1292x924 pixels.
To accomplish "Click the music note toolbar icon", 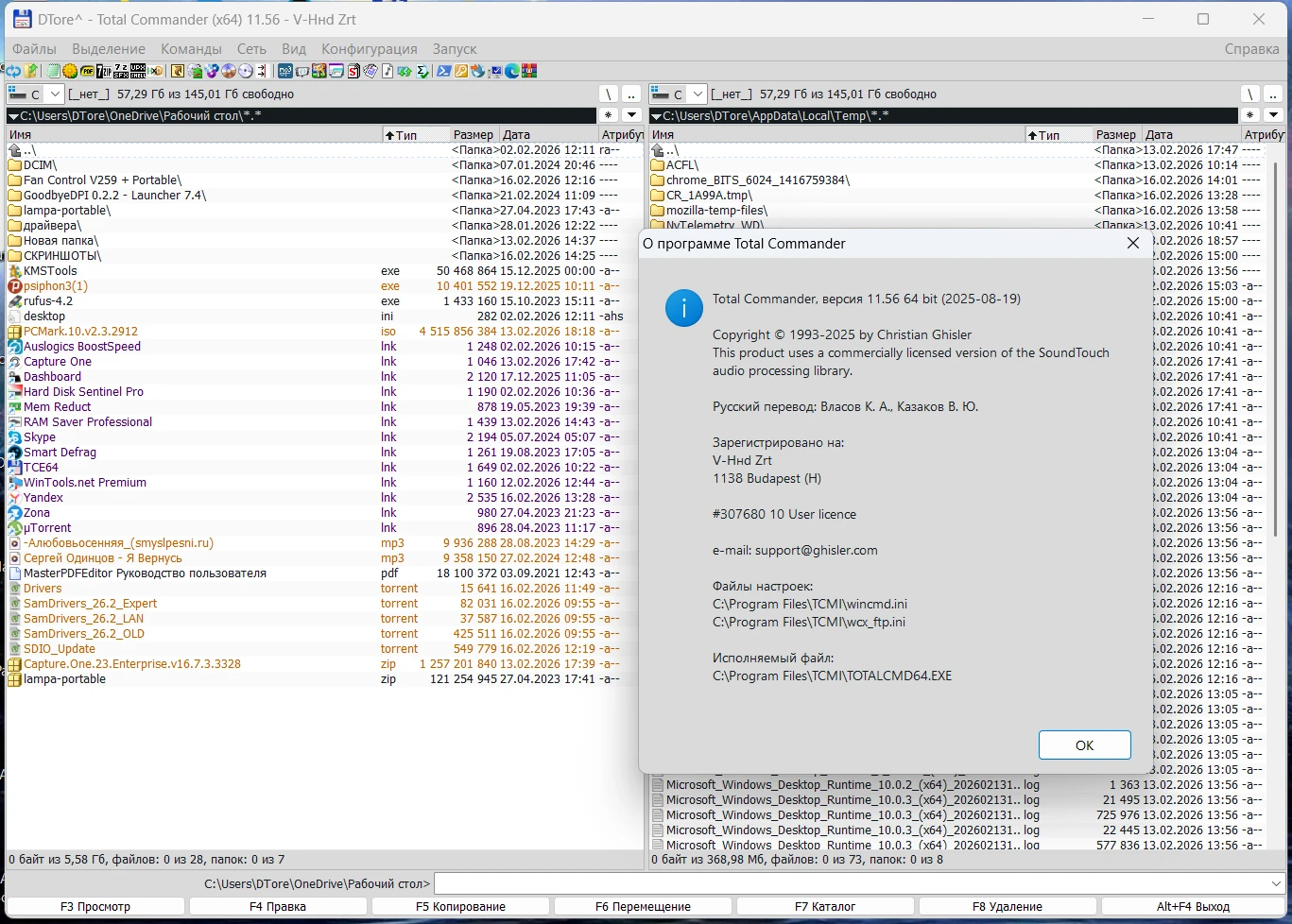I will (387, 71).
